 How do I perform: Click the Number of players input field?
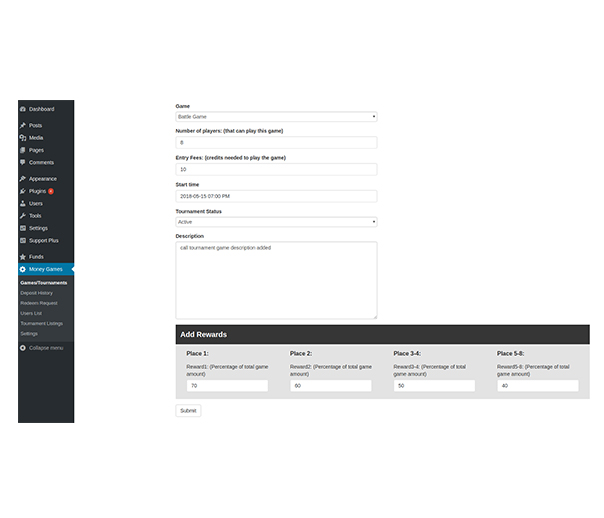pos(276,143)
